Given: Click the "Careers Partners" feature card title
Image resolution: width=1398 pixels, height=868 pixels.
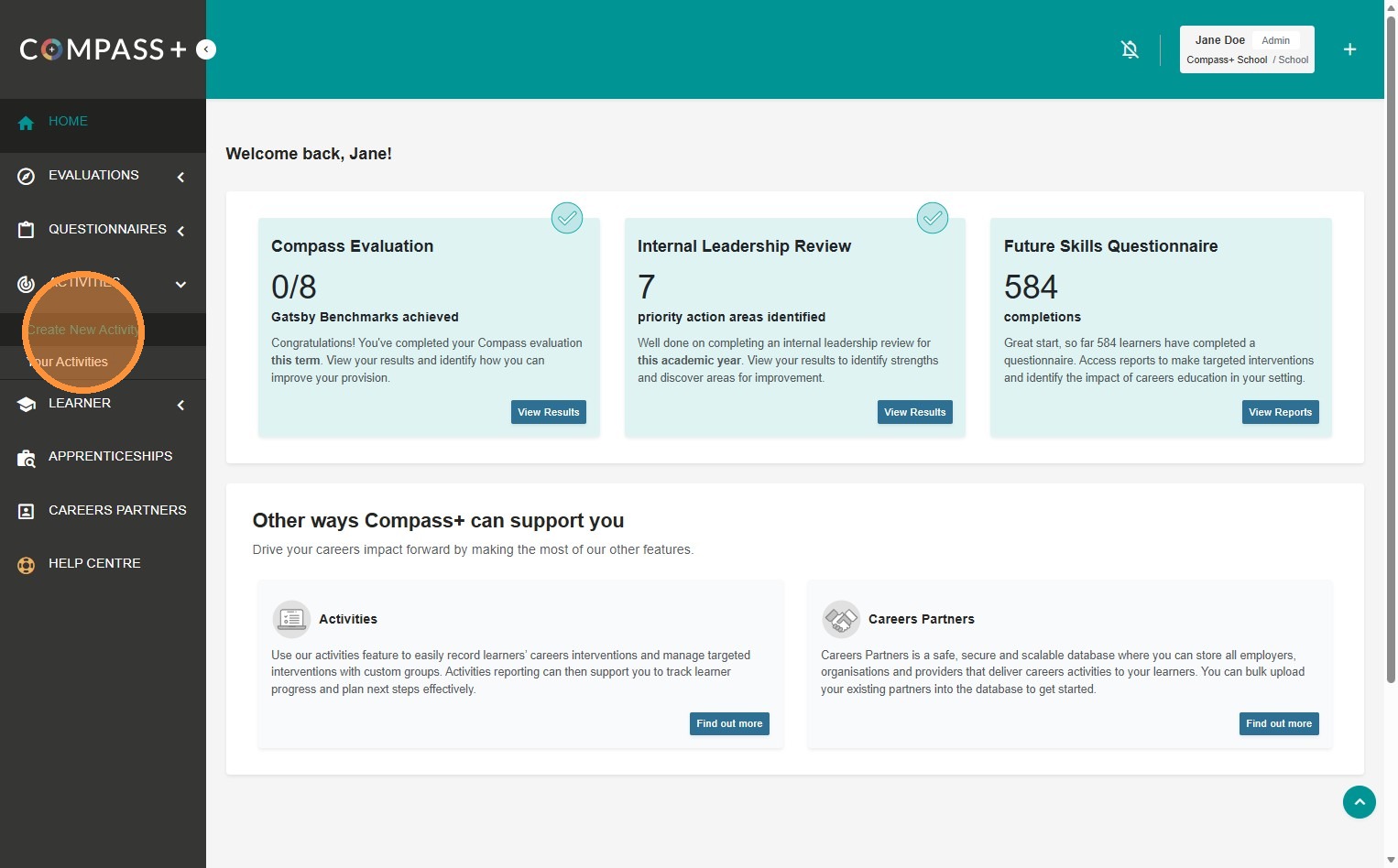Looking at the screenshot, I should pyautogui.click(x=922, y=619).
